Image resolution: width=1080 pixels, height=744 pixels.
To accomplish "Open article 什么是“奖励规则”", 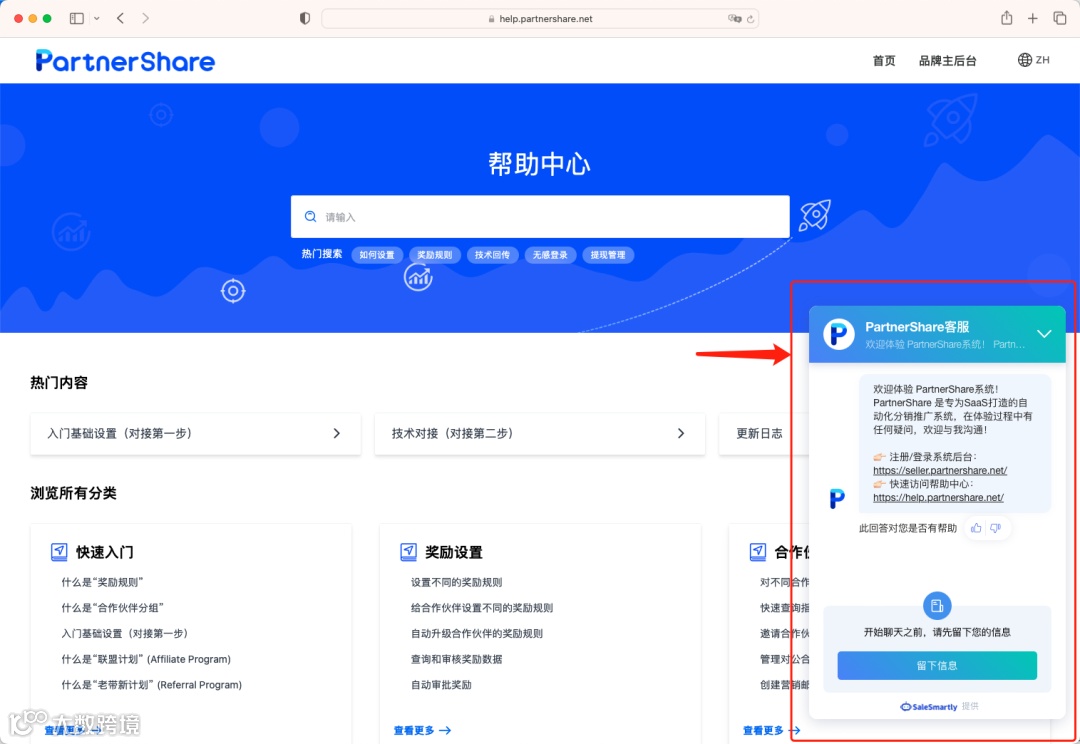I will click(102, 582).
